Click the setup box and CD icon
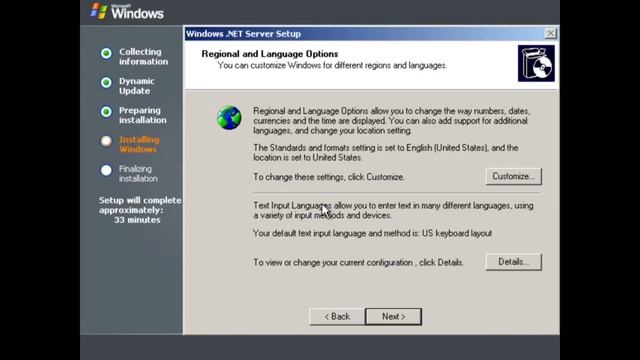Image resolution: width=640 pixels, height=360 pixels. pyautogui.click(x=536, y=63)
